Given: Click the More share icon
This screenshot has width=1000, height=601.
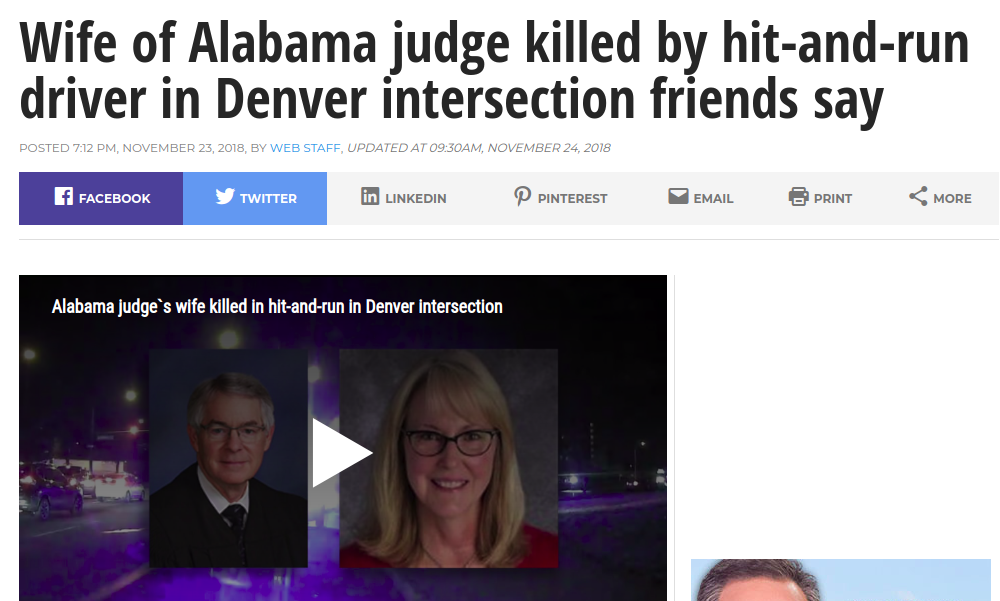Looking at the screenshot, I should 918,197.
